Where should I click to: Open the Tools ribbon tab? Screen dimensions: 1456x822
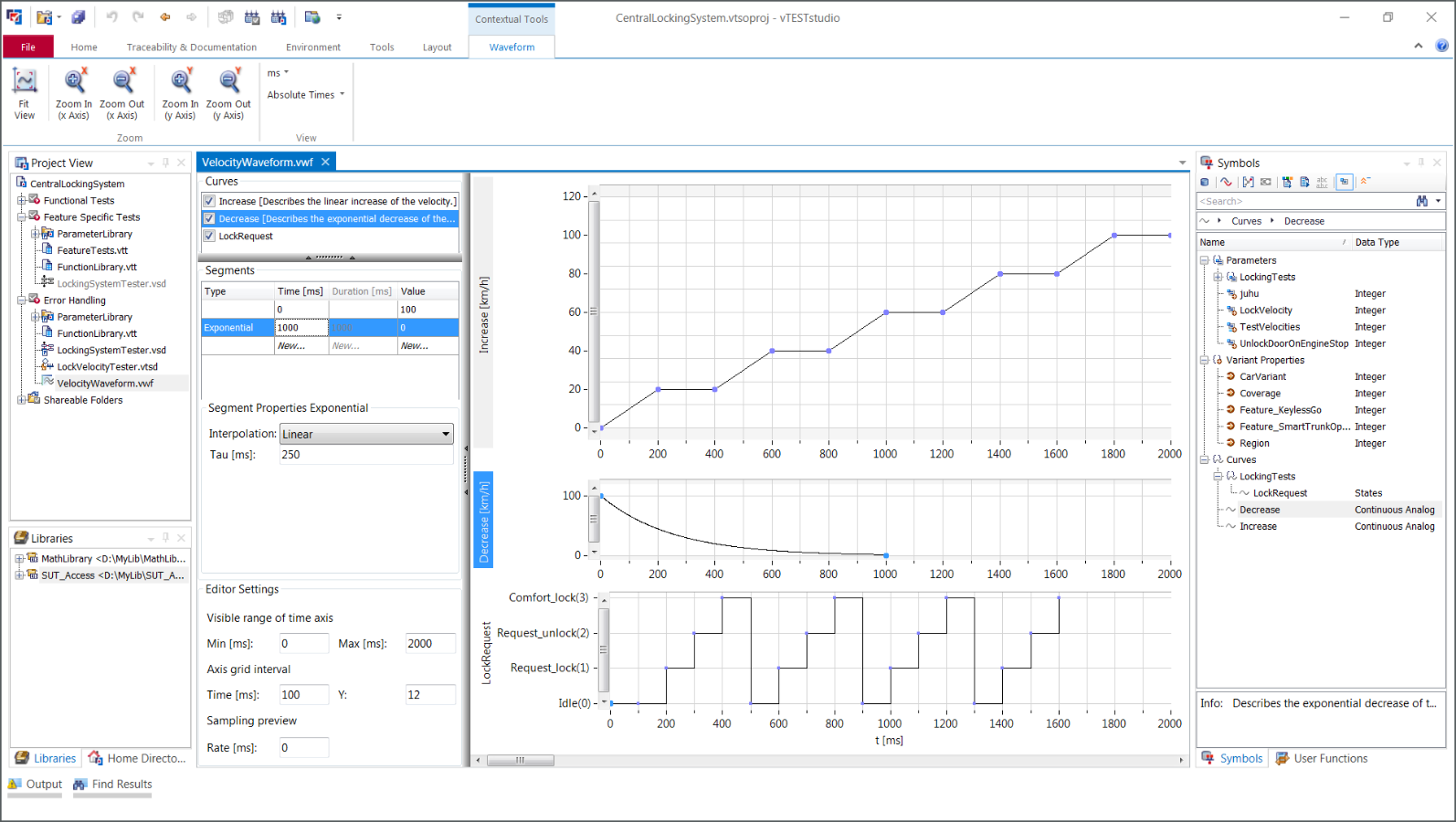382,47
